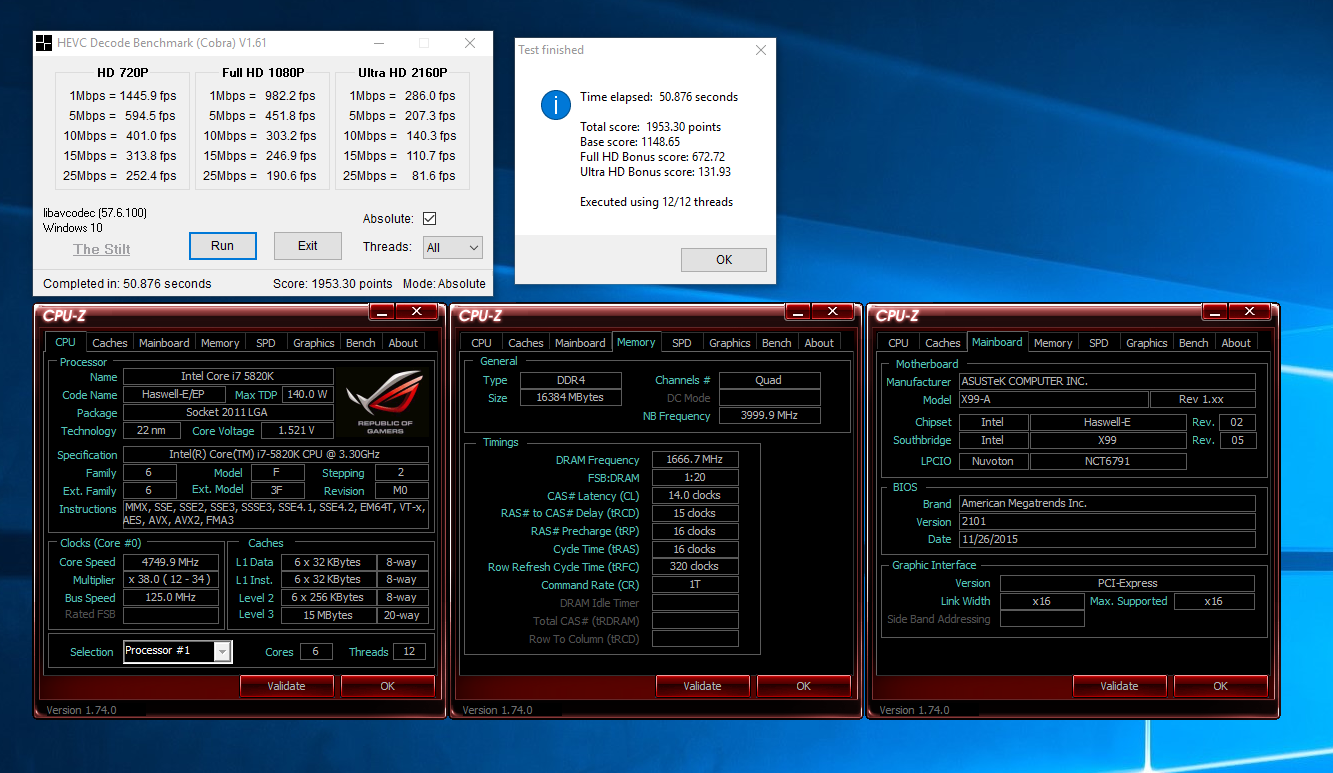Click Validate in the Memory CPU-Z window
This screenshot has width=1333, height=773.
702,686
